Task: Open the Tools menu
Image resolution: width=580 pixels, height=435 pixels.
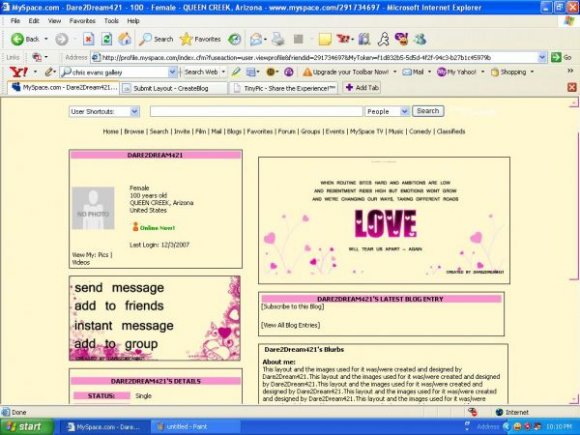Action: pos(111,21)
